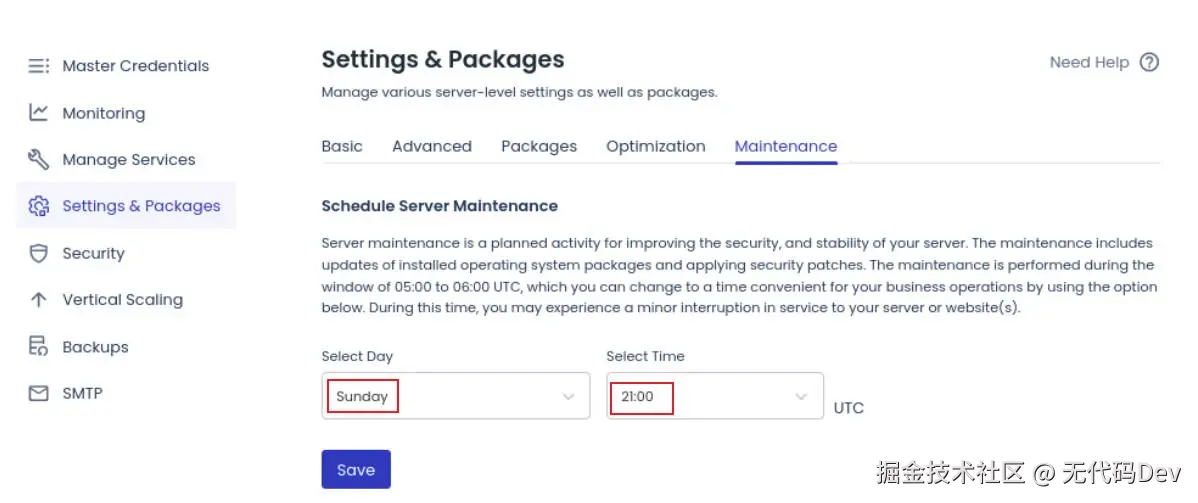Click the Master Credentials list icon

tap(38, 66)
